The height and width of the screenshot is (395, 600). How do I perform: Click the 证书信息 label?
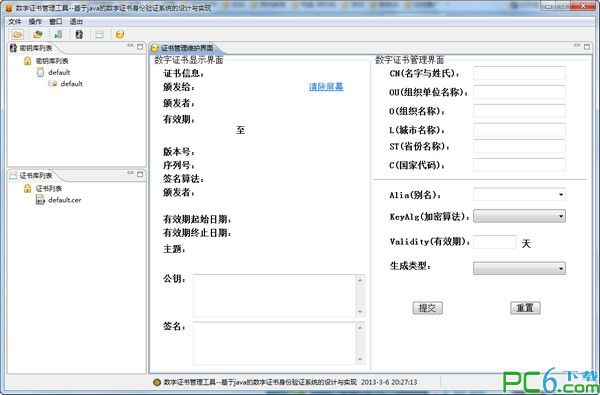(x=184, y=73)
